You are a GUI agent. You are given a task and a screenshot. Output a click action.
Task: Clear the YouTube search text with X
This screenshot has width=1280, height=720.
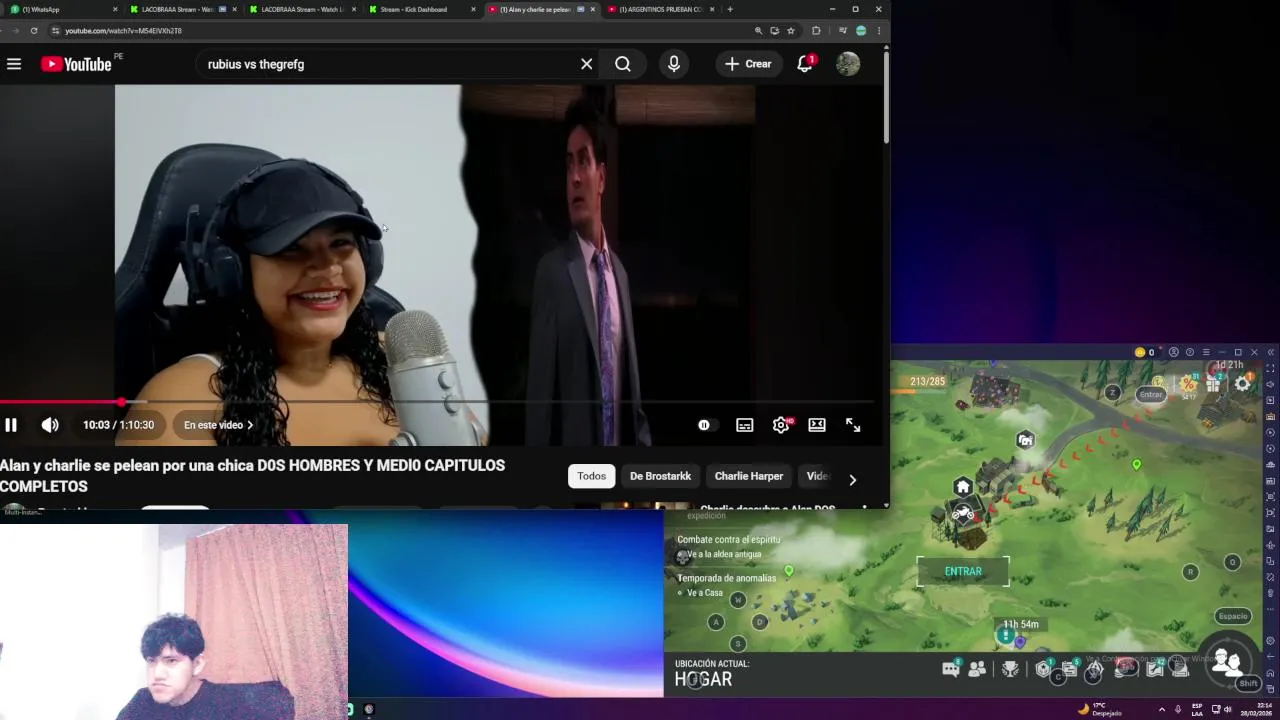(587, 64)
